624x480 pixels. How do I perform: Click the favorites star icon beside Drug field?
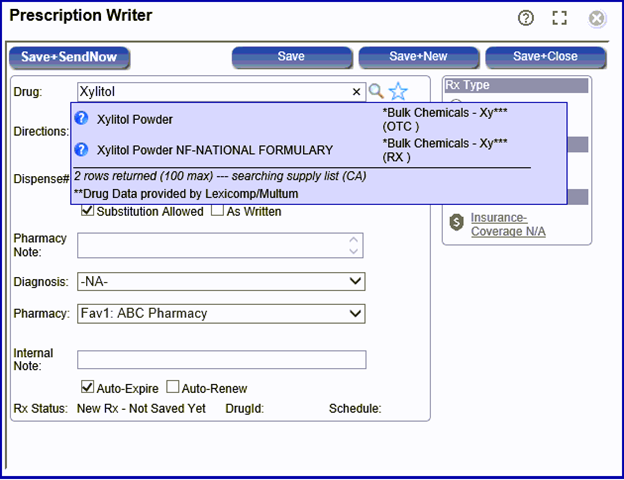[398, 92]
